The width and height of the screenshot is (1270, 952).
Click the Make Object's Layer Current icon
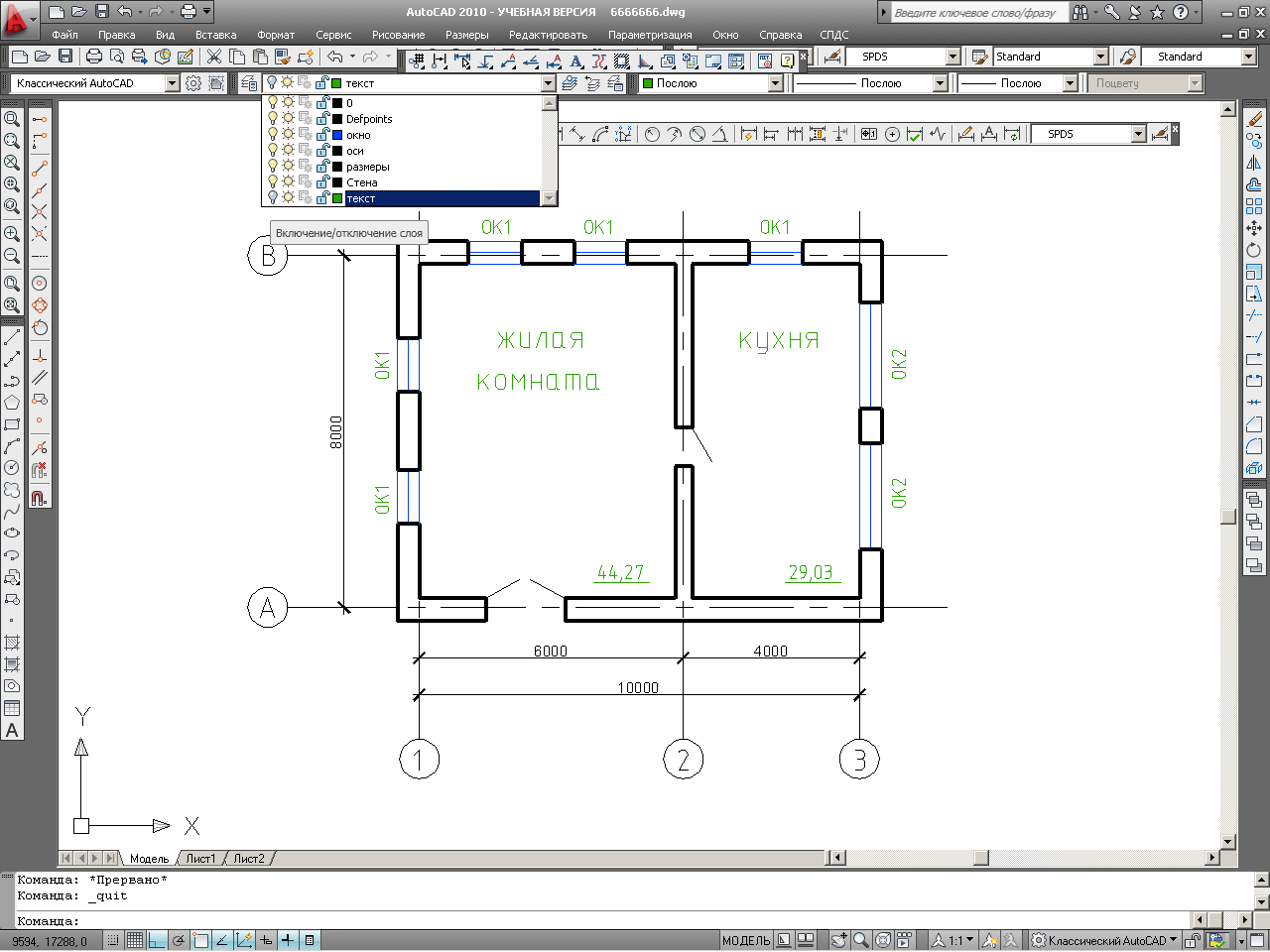click(570, 83)
